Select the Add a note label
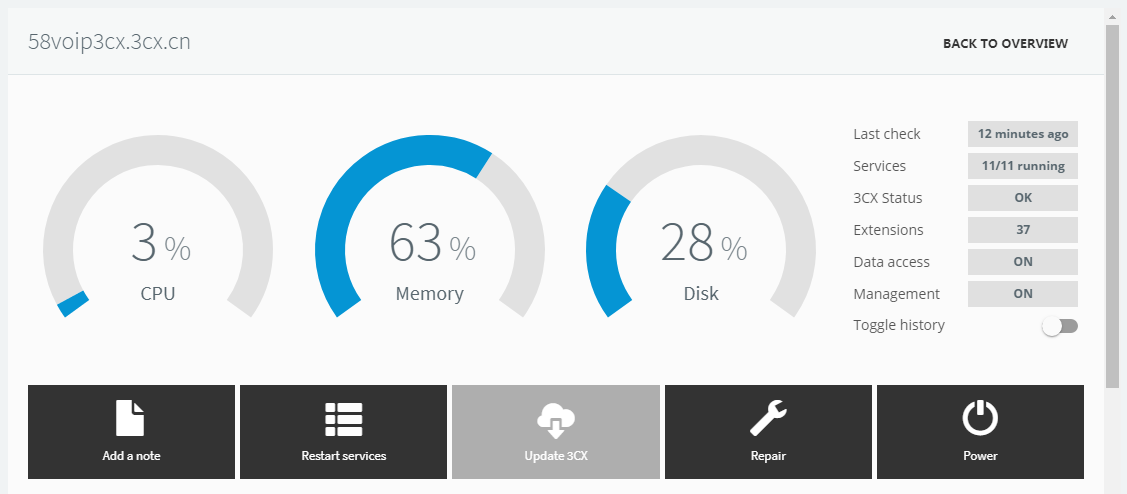 point(132,456)
